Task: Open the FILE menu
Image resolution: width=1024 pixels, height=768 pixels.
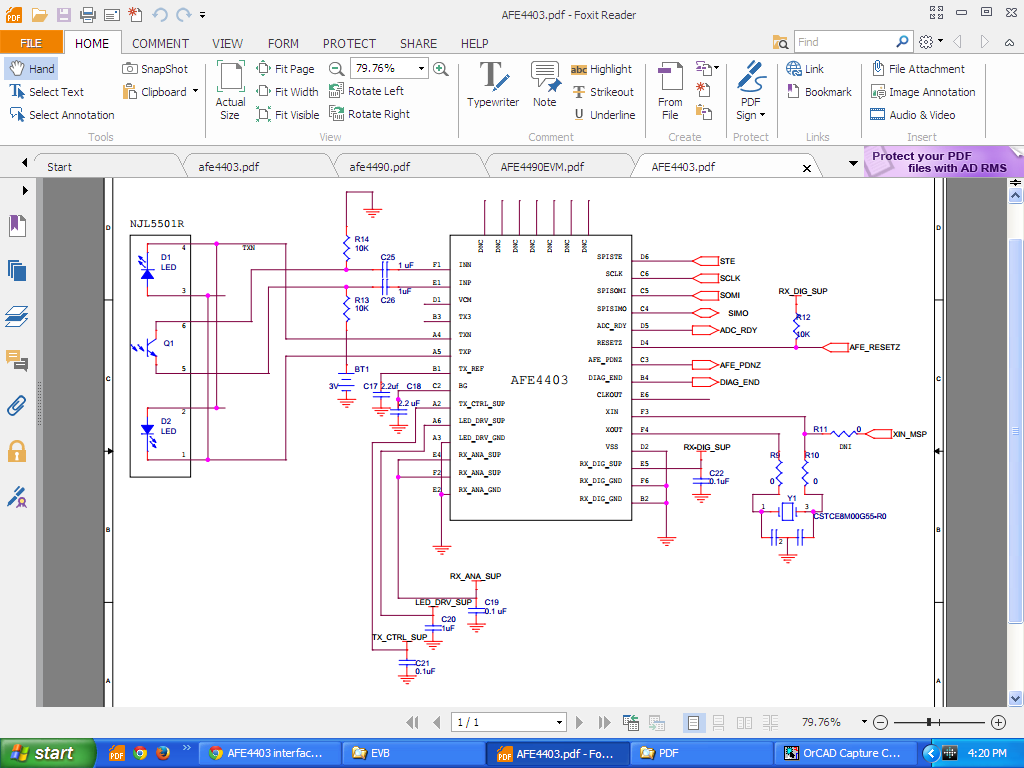Action: point(31,43)
